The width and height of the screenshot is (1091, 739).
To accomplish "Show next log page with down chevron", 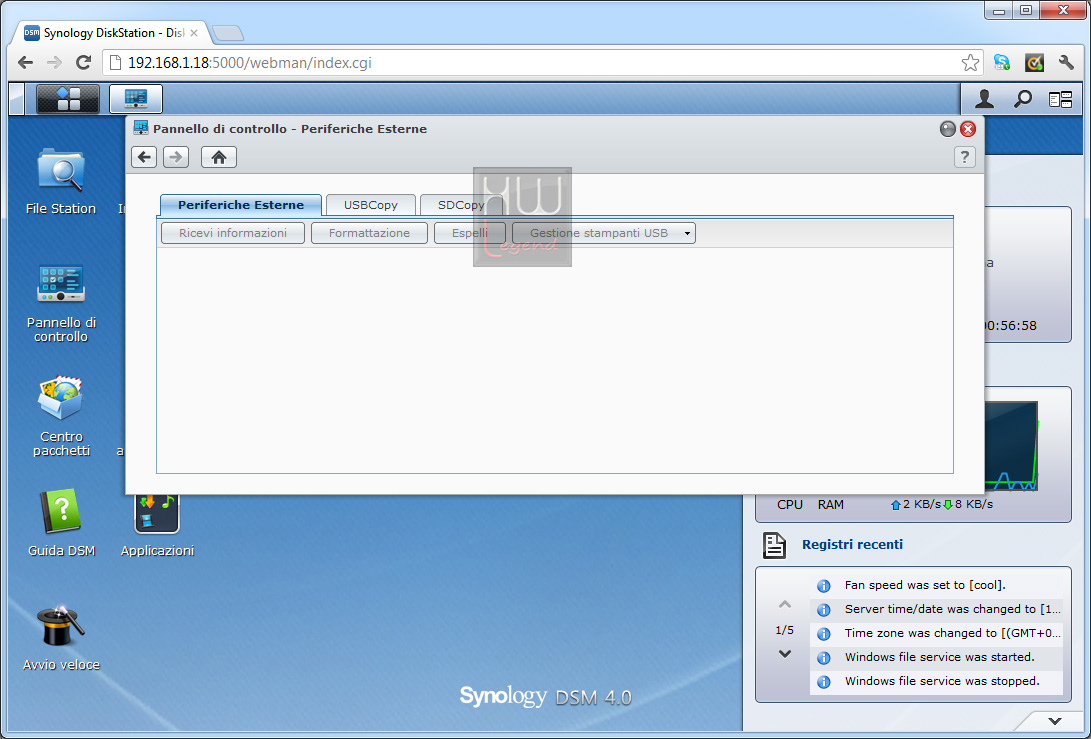I will pyautogui.click(x=785, y=654).
